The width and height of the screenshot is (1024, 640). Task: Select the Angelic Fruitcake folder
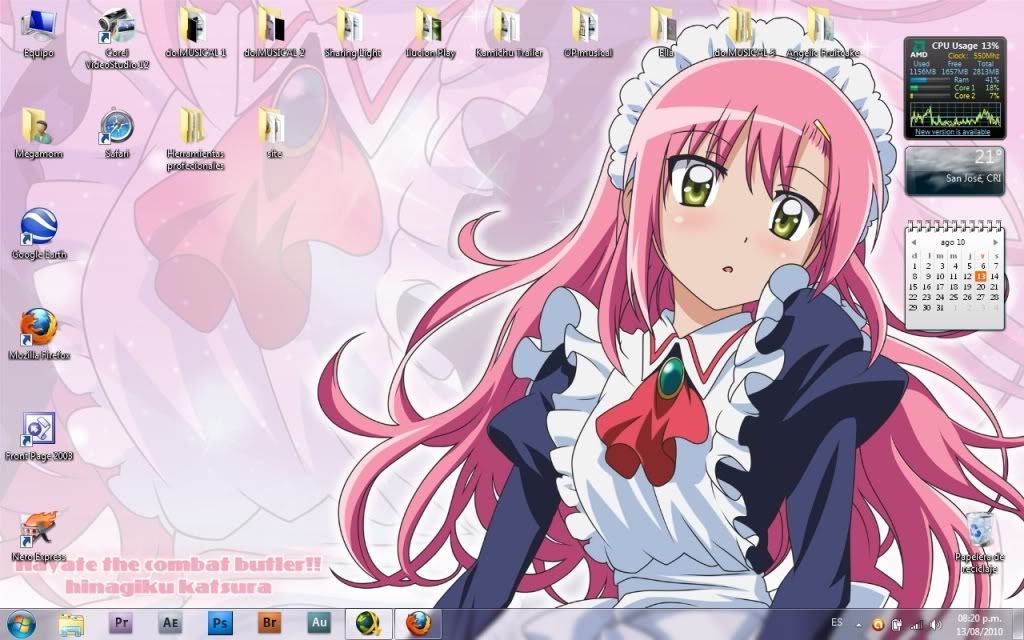coord(822,33)
